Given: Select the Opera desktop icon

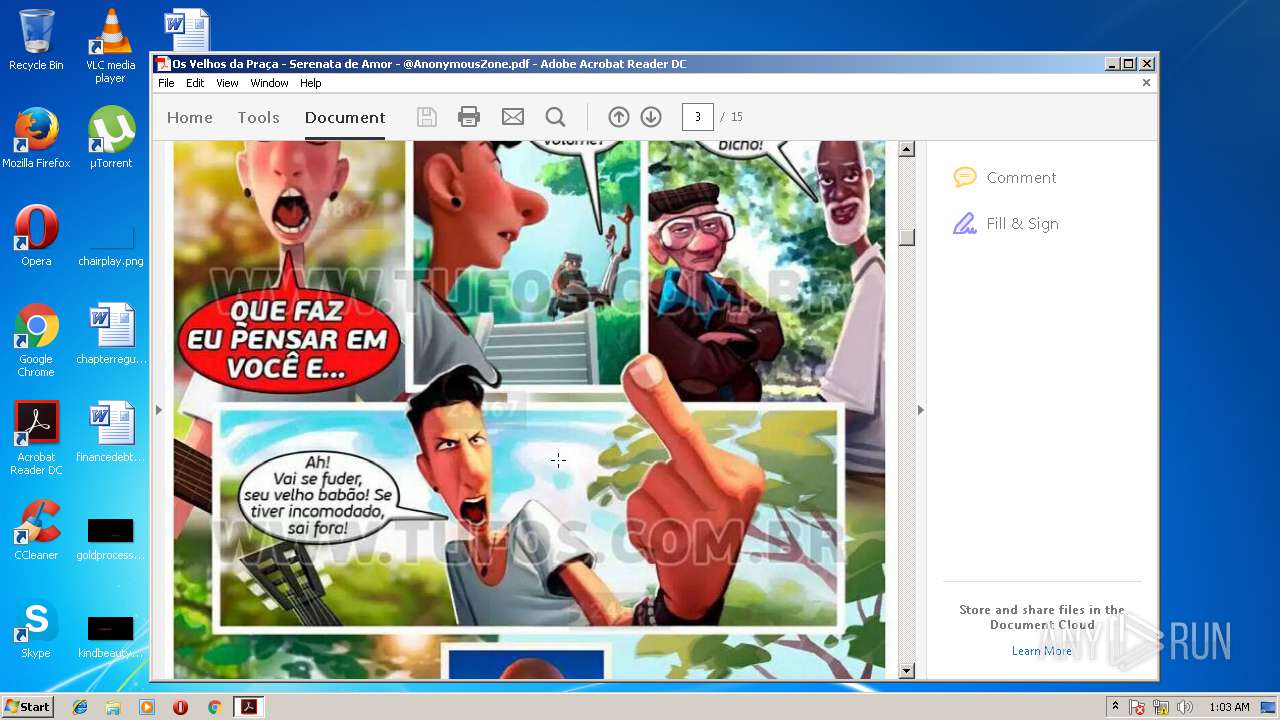Looking at the screenshot, I should coord(36,236).
